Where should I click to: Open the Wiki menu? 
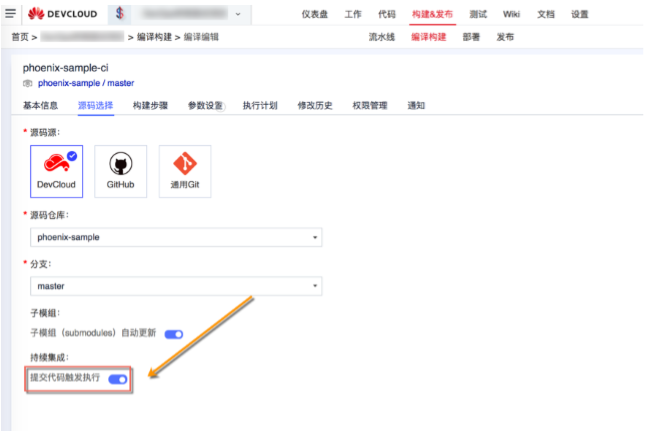point(511,14)
